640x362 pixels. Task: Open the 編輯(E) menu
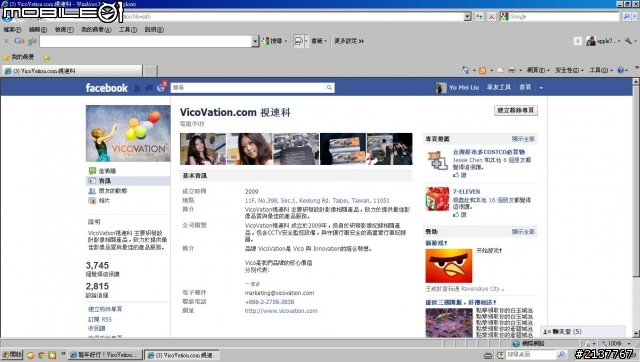pyautogui.click(x=38, y=30)
